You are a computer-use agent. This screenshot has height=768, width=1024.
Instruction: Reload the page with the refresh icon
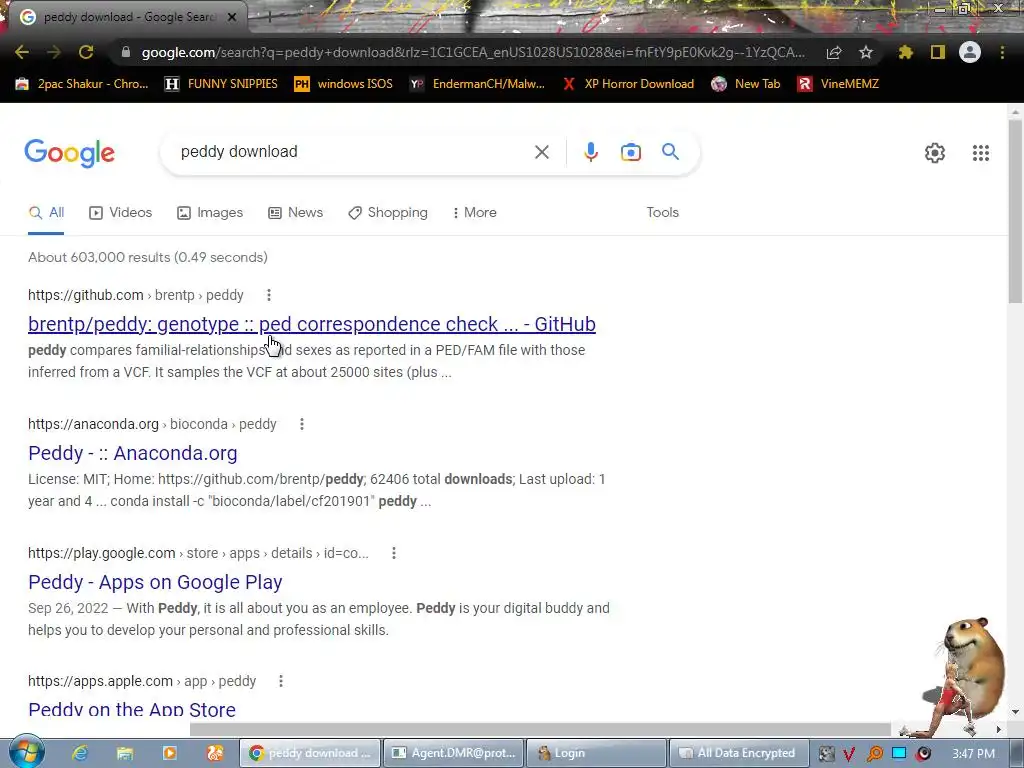coord(86,52)
